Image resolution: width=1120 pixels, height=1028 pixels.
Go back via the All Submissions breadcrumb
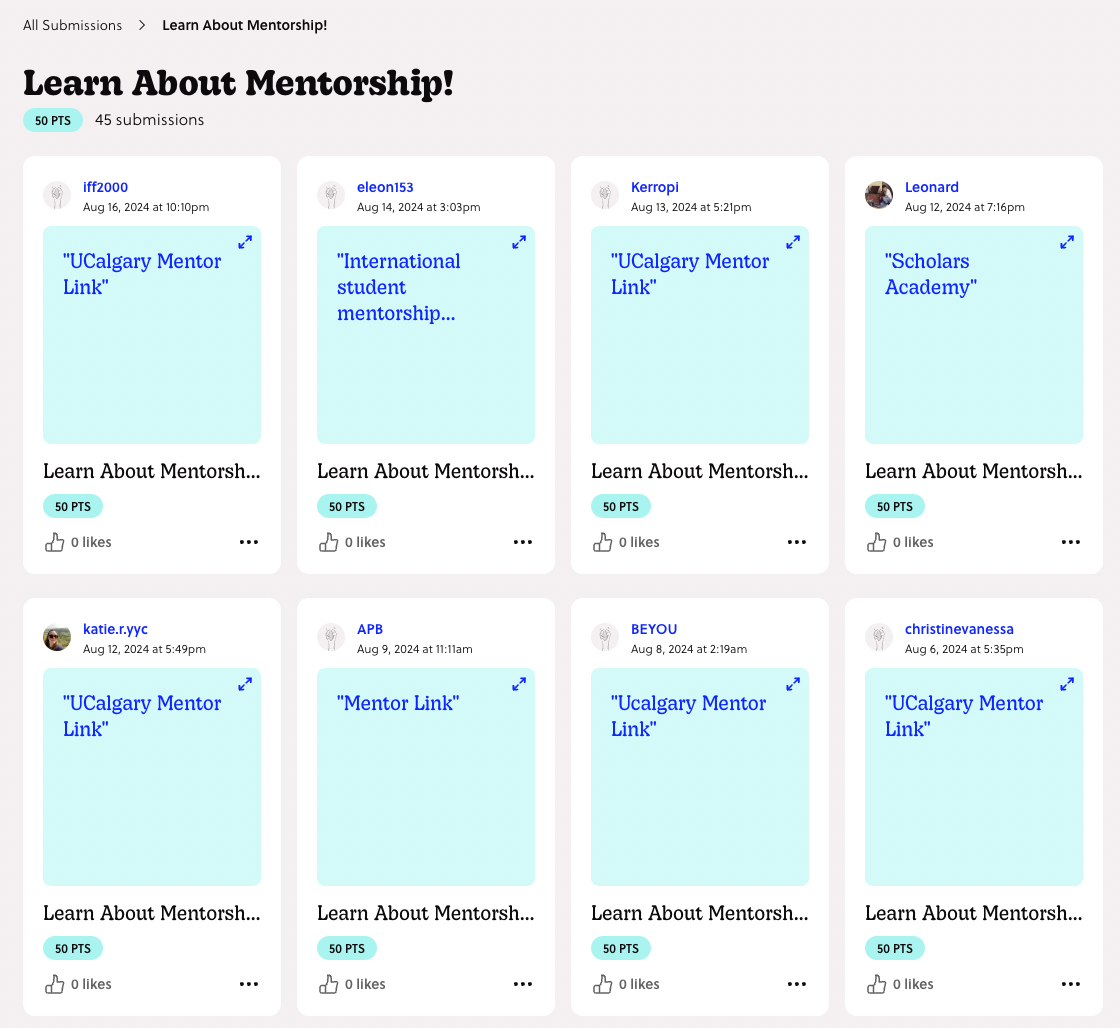[72, 24]
